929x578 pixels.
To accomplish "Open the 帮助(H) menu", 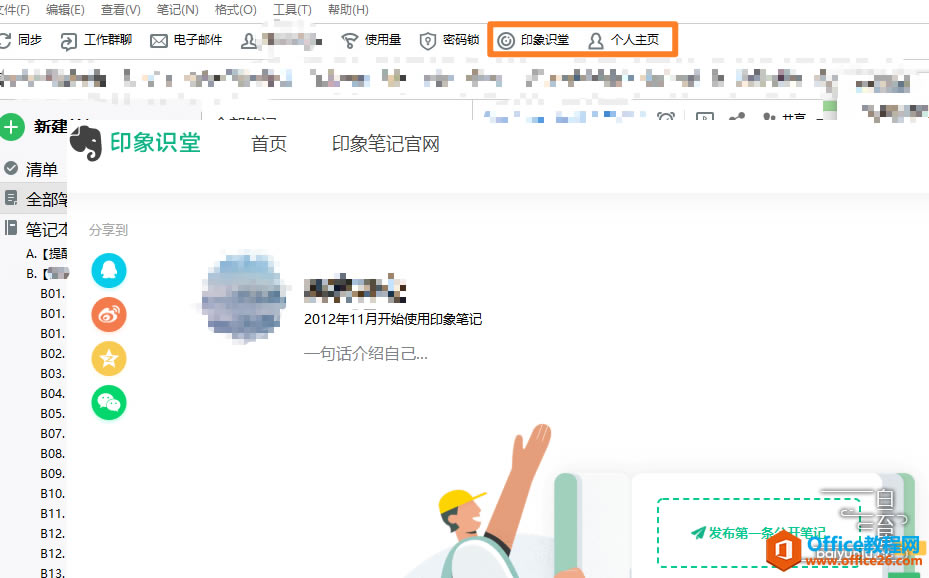I will click(x=348, y=10).
